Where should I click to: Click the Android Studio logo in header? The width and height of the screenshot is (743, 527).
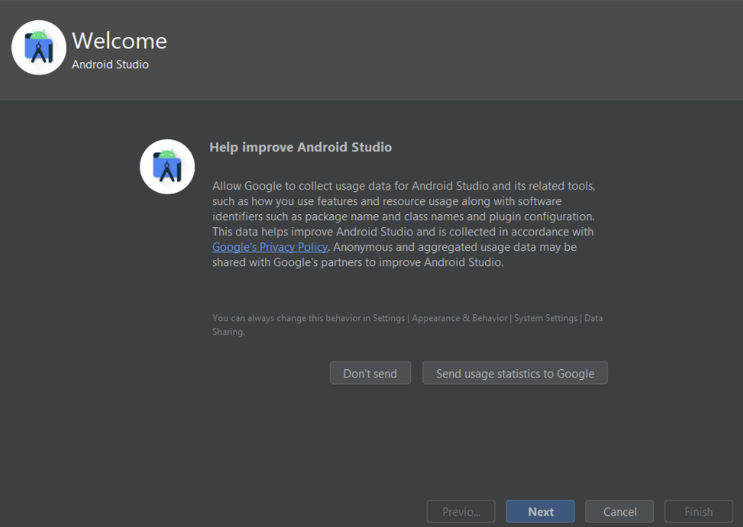[x=38, y=47]
